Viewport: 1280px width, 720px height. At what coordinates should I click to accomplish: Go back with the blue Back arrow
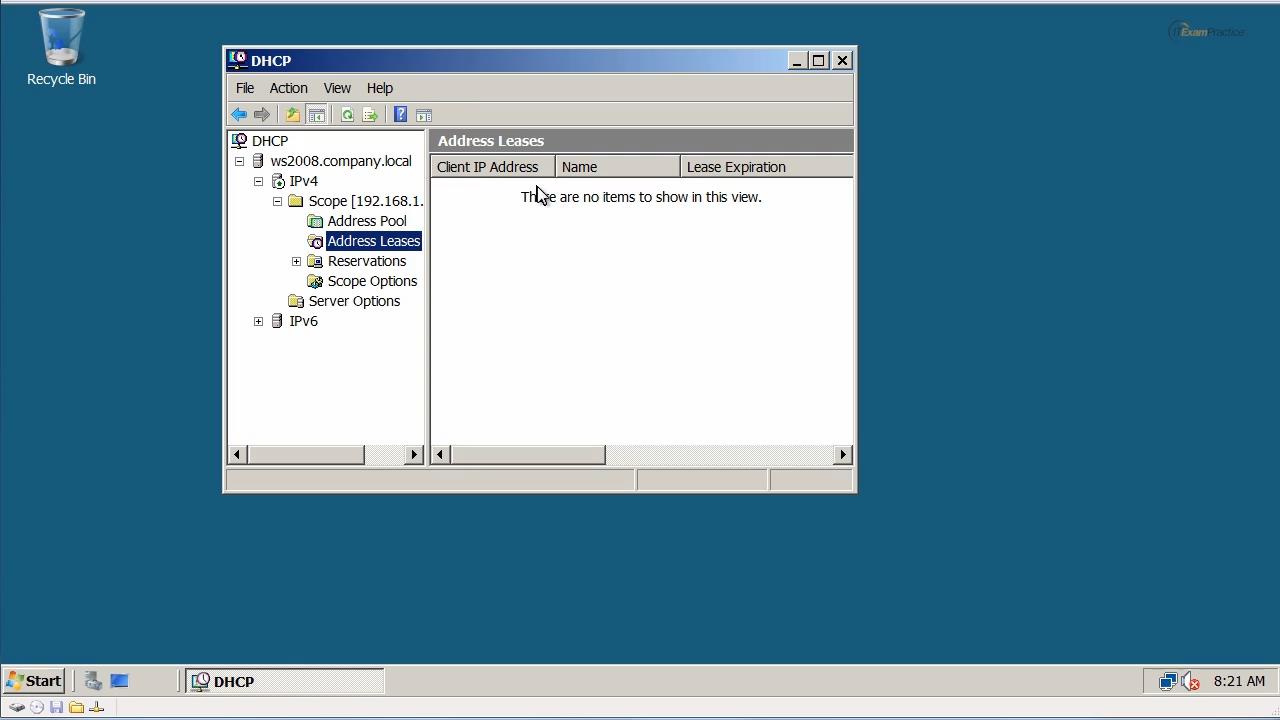(x=239, y=115)
